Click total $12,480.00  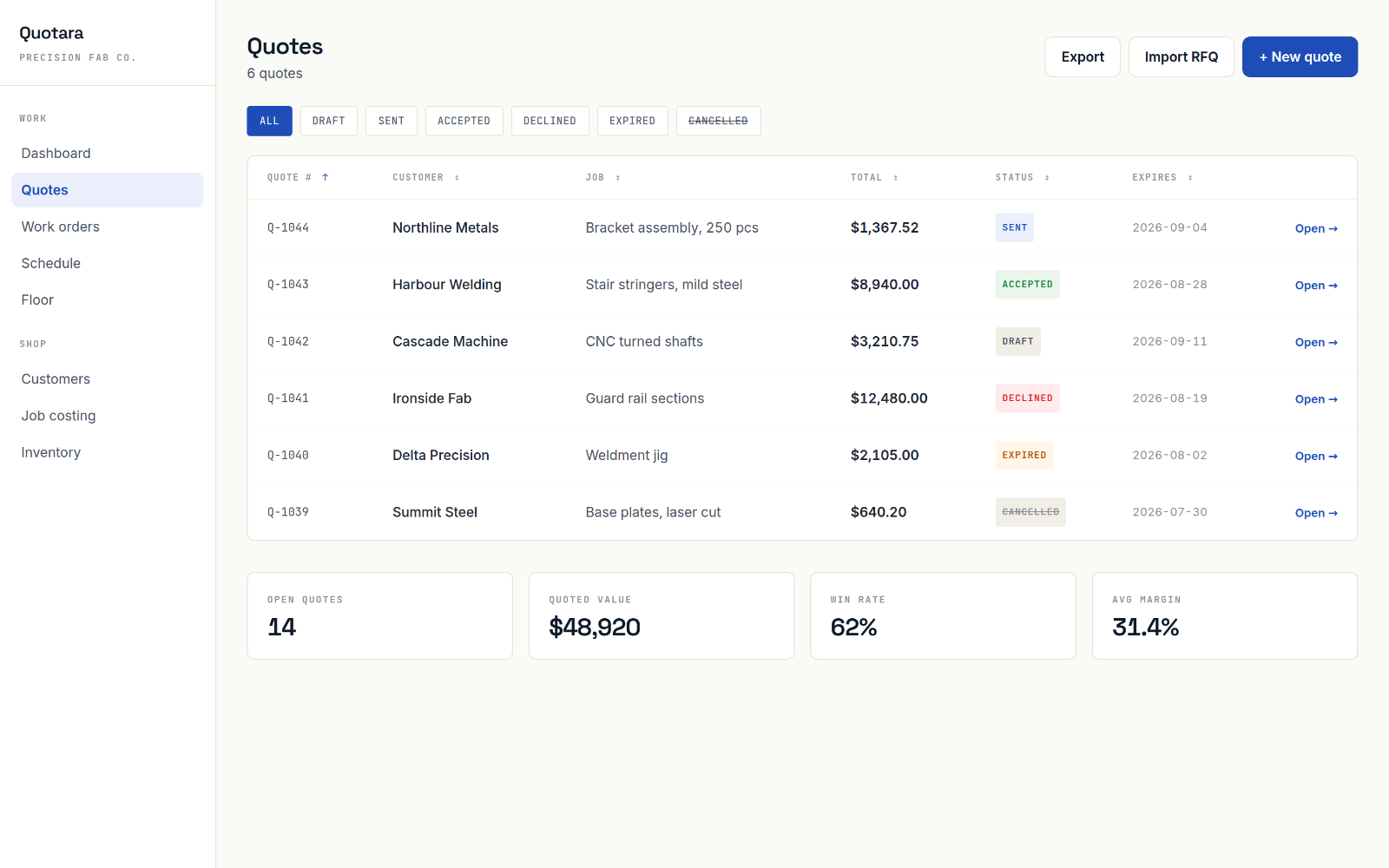[x=889, y=398]
